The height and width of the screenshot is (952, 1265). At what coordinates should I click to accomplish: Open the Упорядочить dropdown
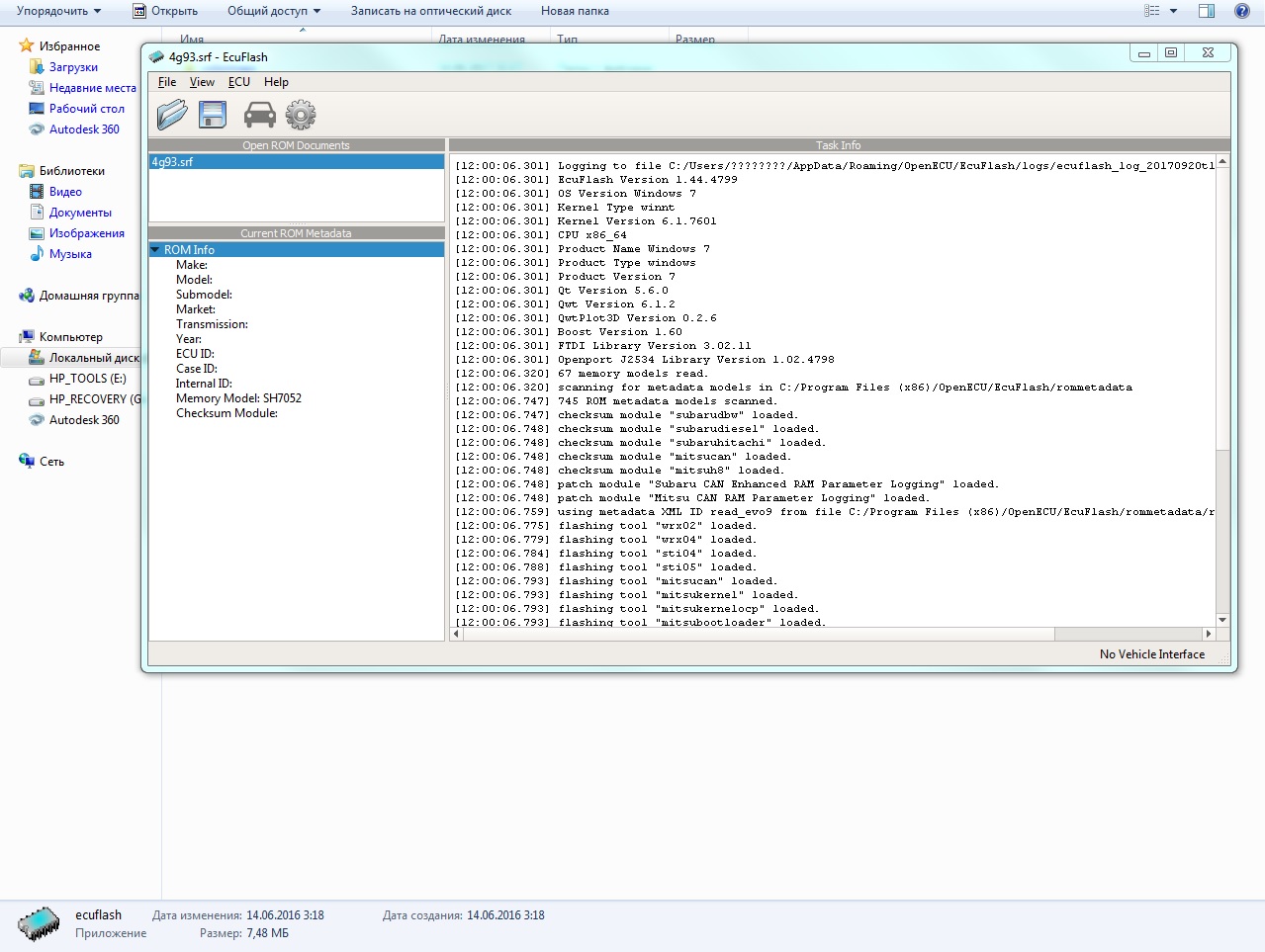coord(58,11)
